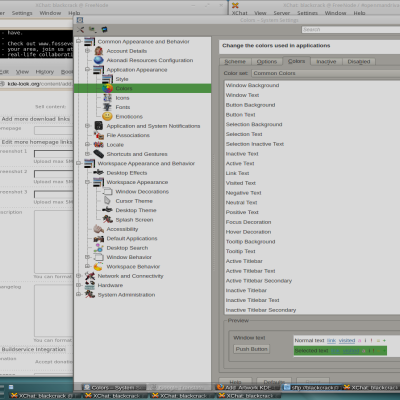Select the Colors color-wheel icon
Viewport: 400px width, 400px height.
[x=107, y=88]
